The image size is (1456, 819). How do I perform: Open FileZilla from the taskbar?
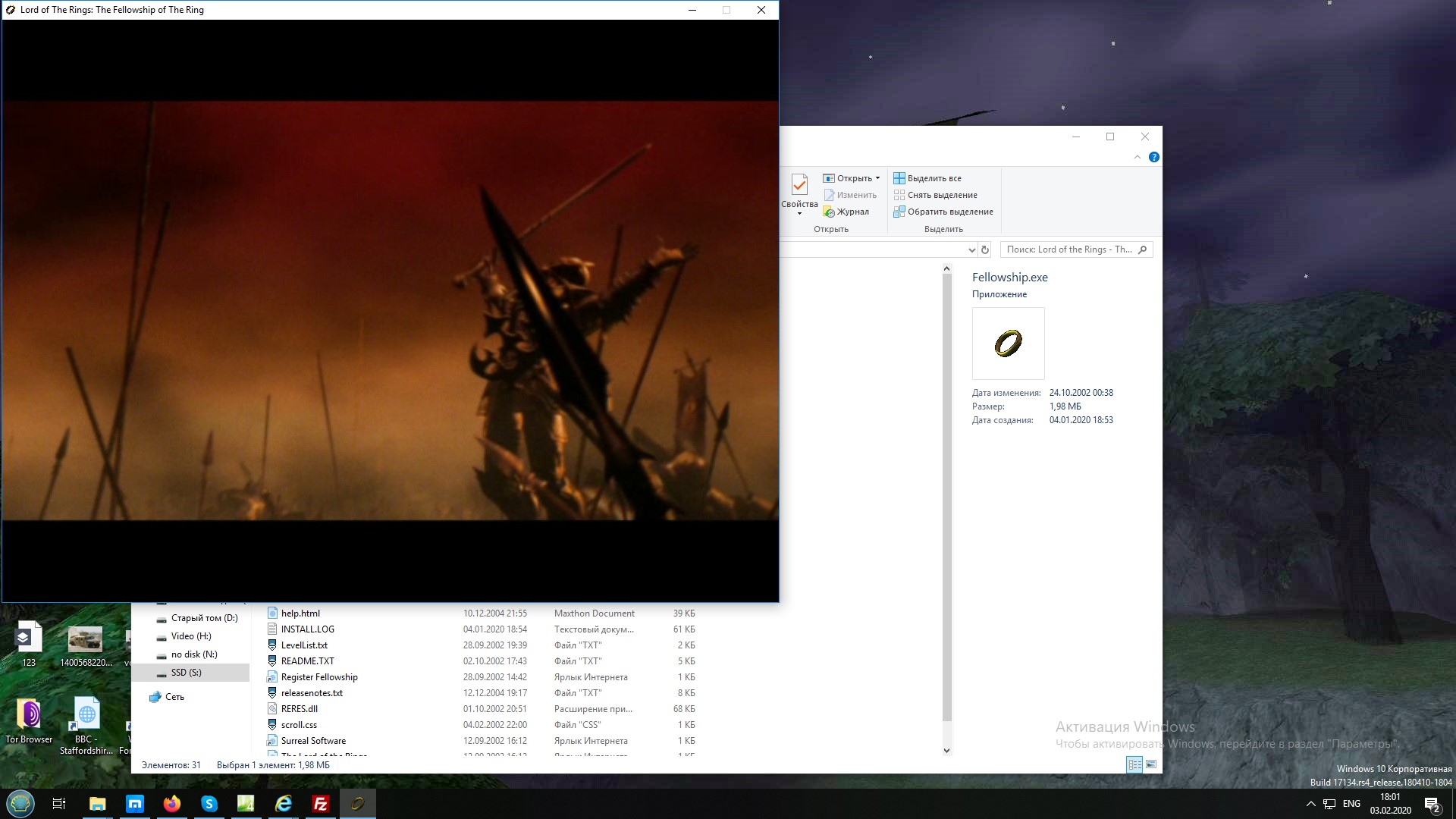click(x=320, y=804)
